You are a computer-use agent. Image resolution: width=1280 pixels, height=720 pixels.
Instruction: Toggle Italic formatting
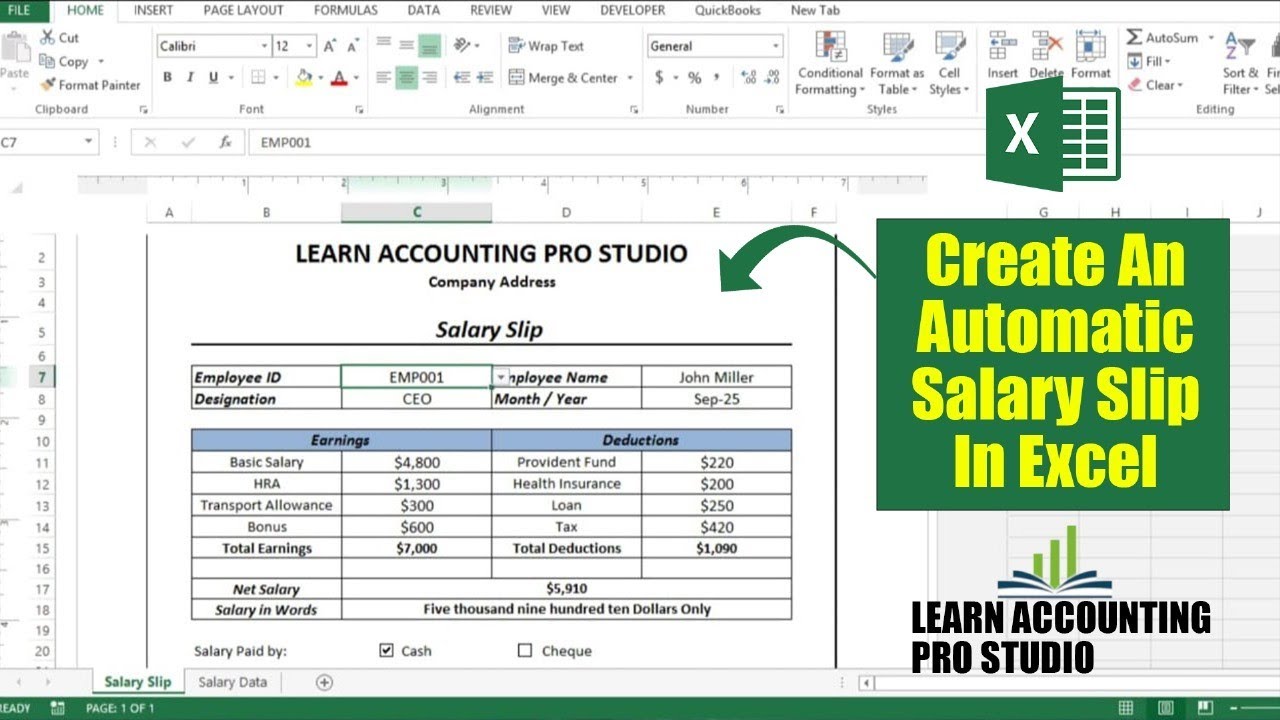click(x=190, y=78)
